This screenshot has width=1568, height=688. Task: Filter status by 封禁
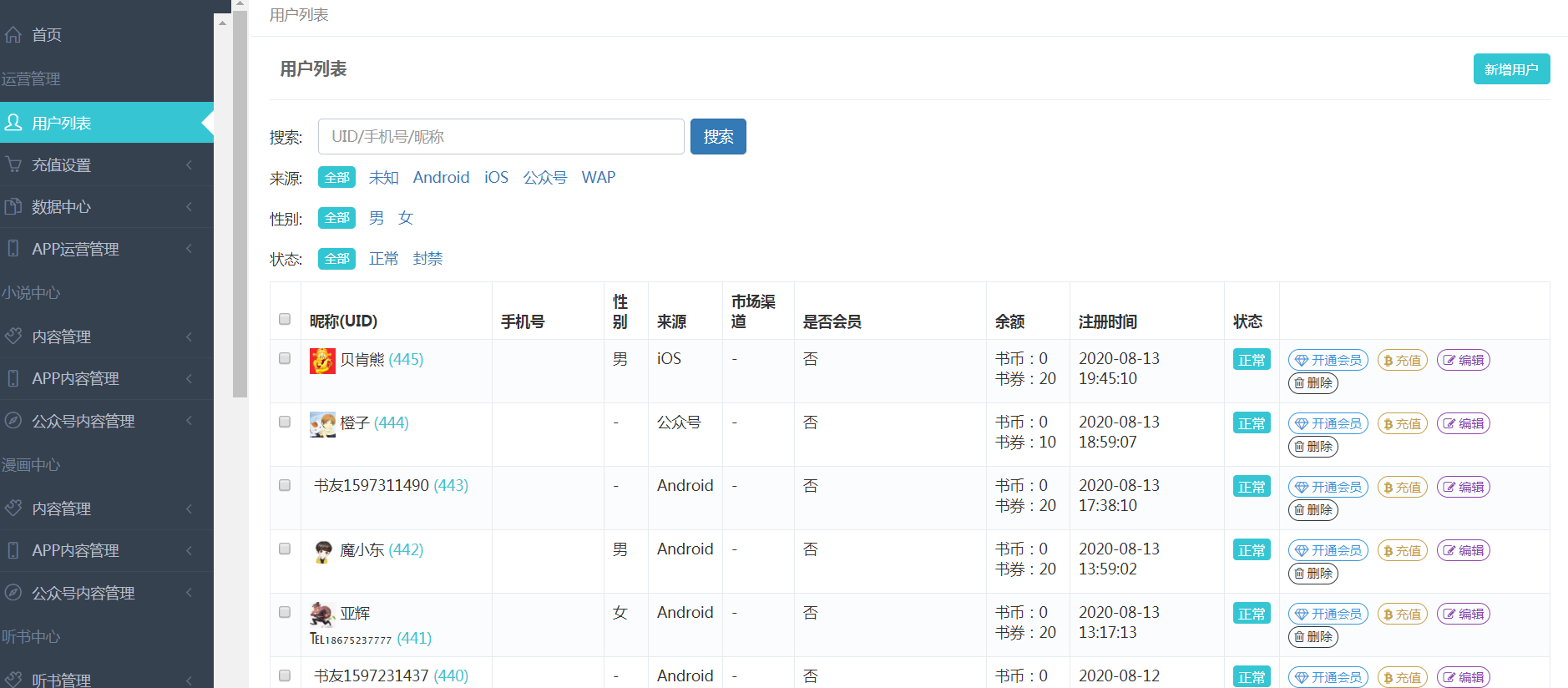coord(427,259)
